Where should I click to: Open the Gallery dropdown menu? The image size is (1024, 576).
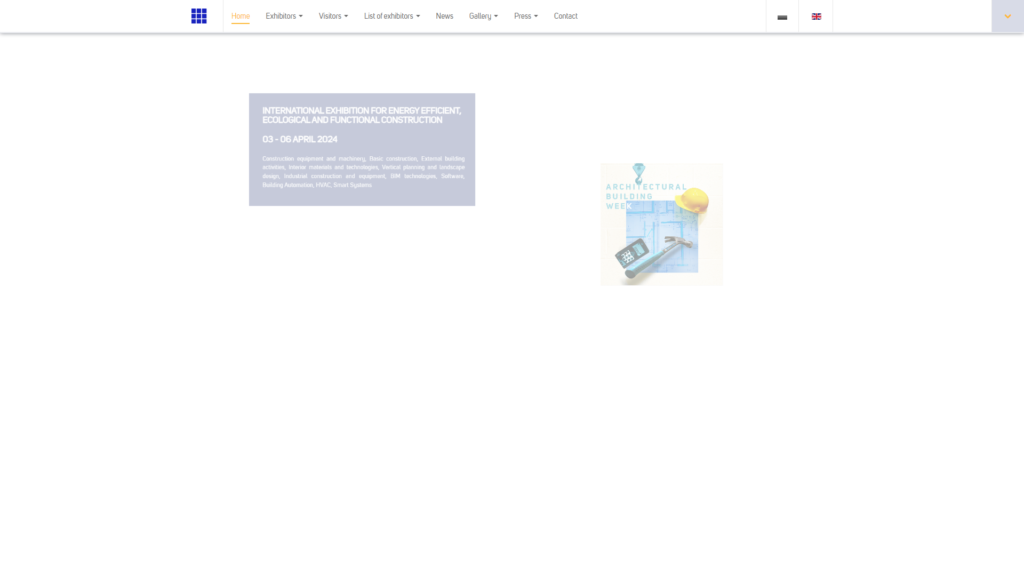(x=483, y=16)
